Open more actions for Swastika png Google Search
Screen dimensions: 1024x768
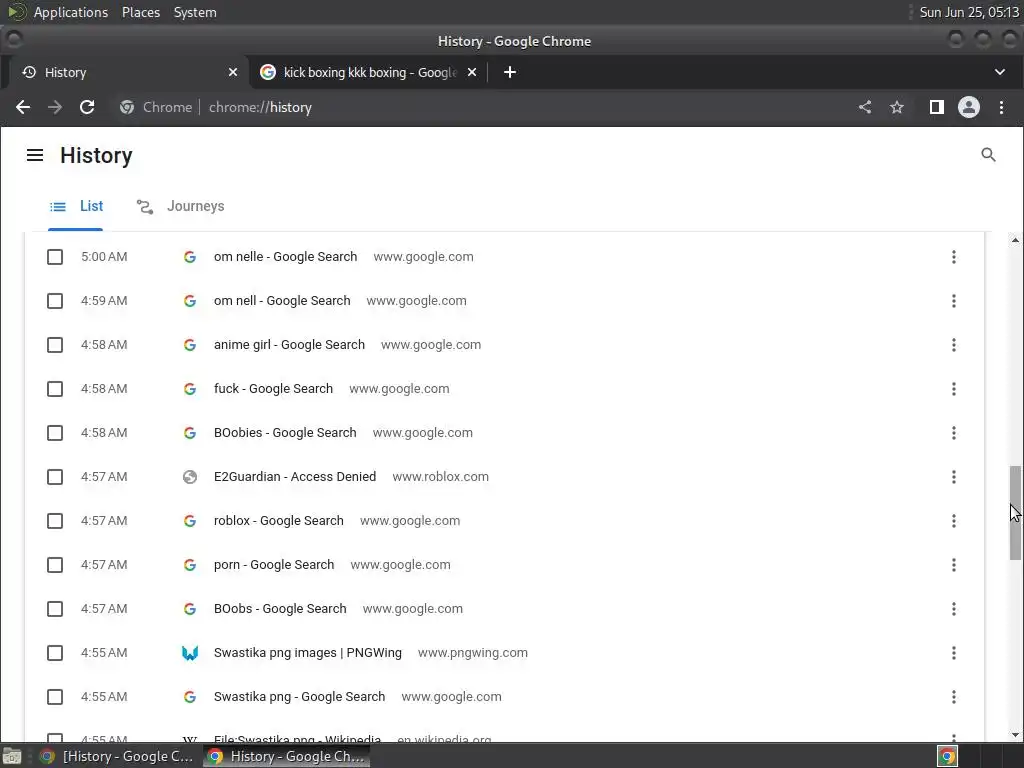point(953,697)
